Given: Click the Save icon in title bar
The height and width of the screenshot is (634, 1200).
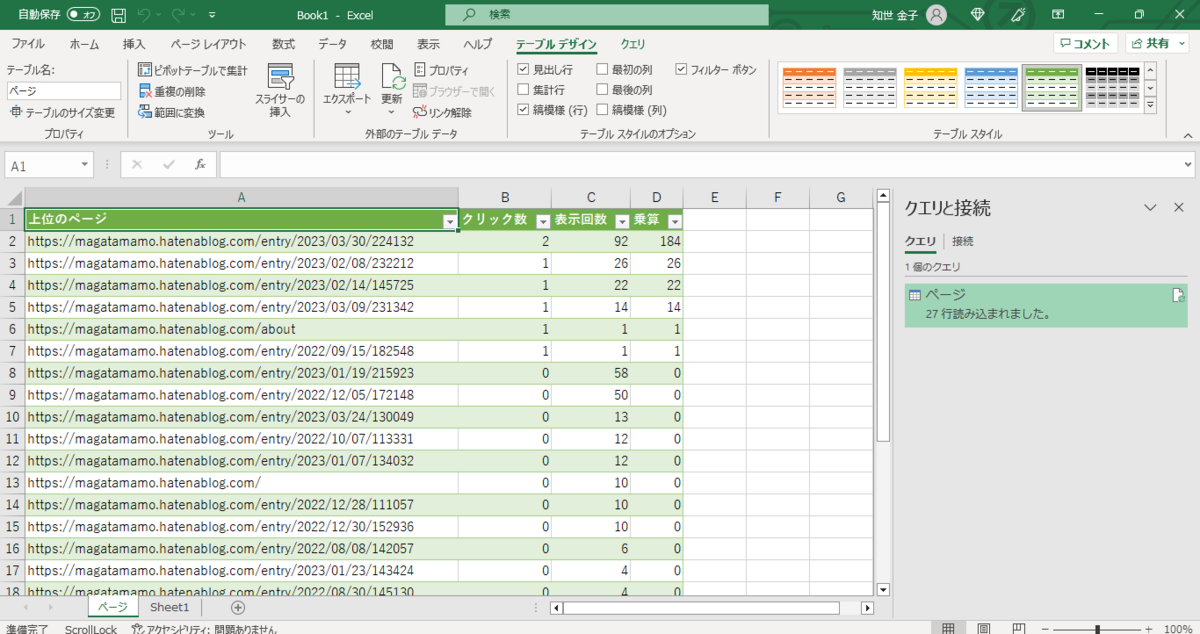Looking at the screenshot, I should 118,15.
